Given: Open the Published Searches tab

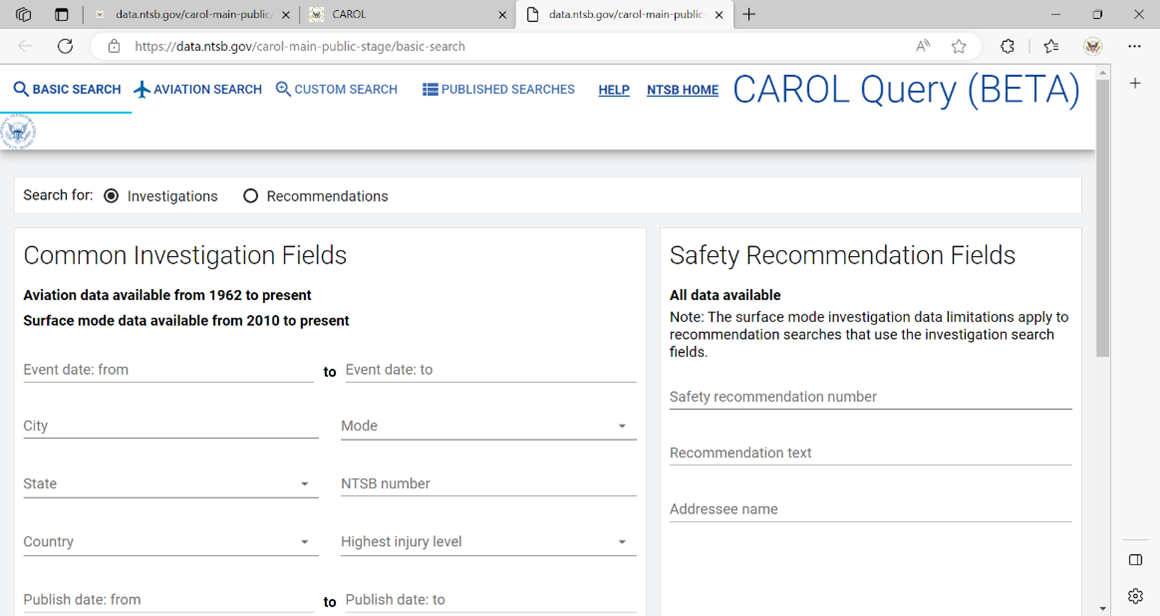Looking at the screenshot, I should click(x=499, y=89).
